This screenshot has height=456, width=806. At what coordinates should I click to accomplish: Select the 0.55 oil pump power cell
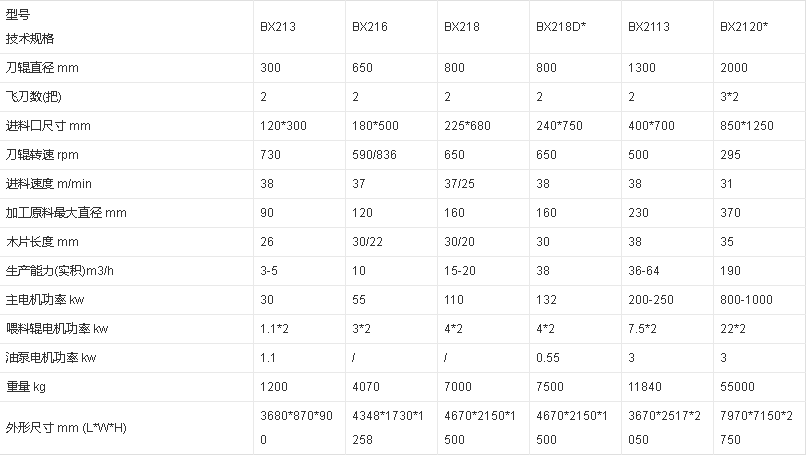[547, 357]
